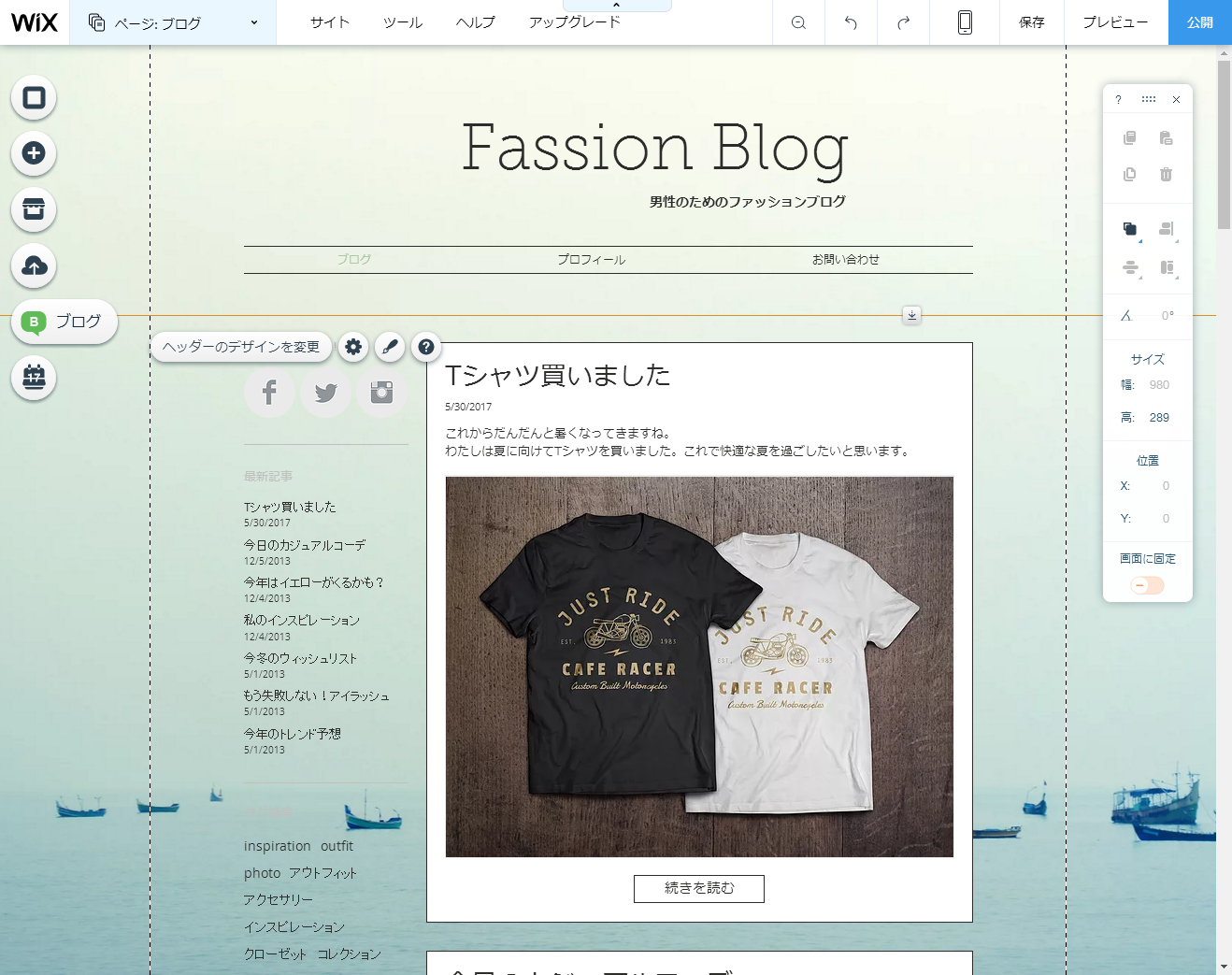This screenshot has width=1232, height=975.
Task: Open recent post 今冬のウィッシュリスト
Action: 300,658
